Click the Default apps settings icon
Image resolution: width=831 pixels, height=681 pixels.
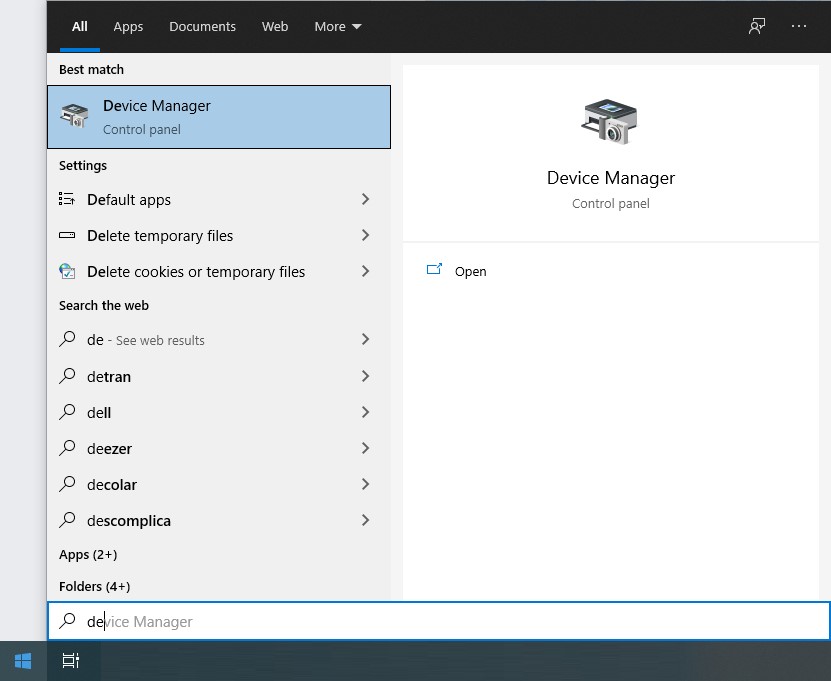click(x=67, y=199)
